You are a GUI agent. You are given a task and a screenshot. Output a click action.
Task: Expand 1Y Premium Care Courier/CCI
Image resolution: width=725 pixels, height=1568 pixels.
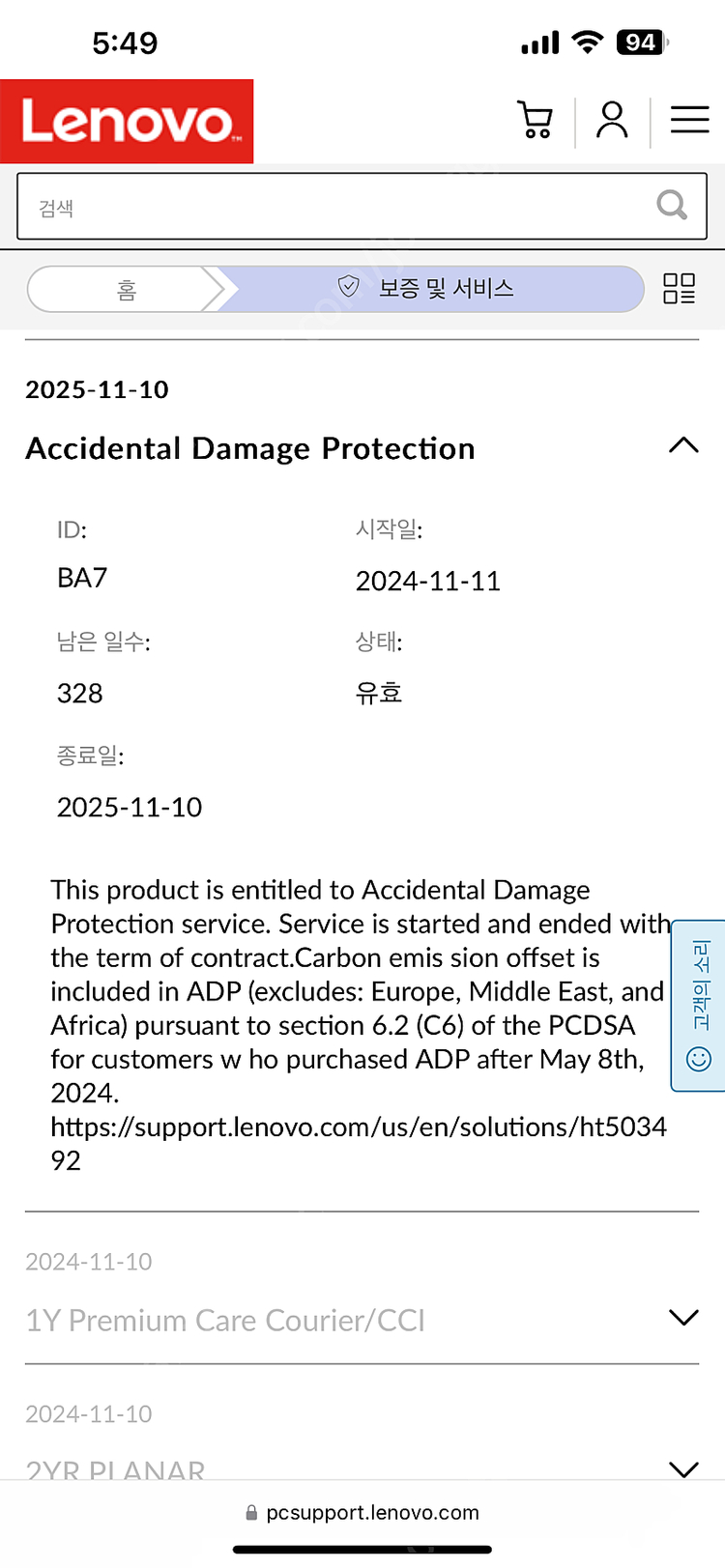(683, 1318)
